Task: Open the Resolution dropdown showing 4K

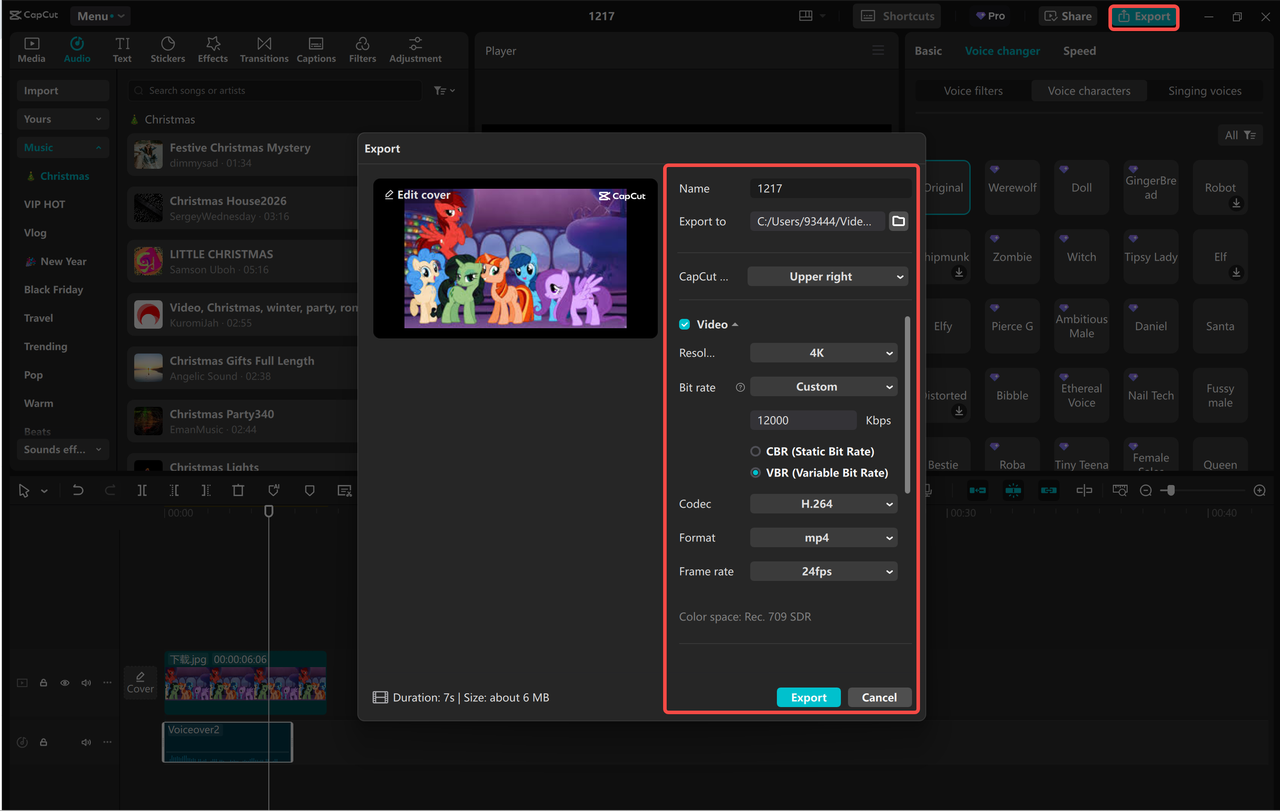Action: [823, 352]
